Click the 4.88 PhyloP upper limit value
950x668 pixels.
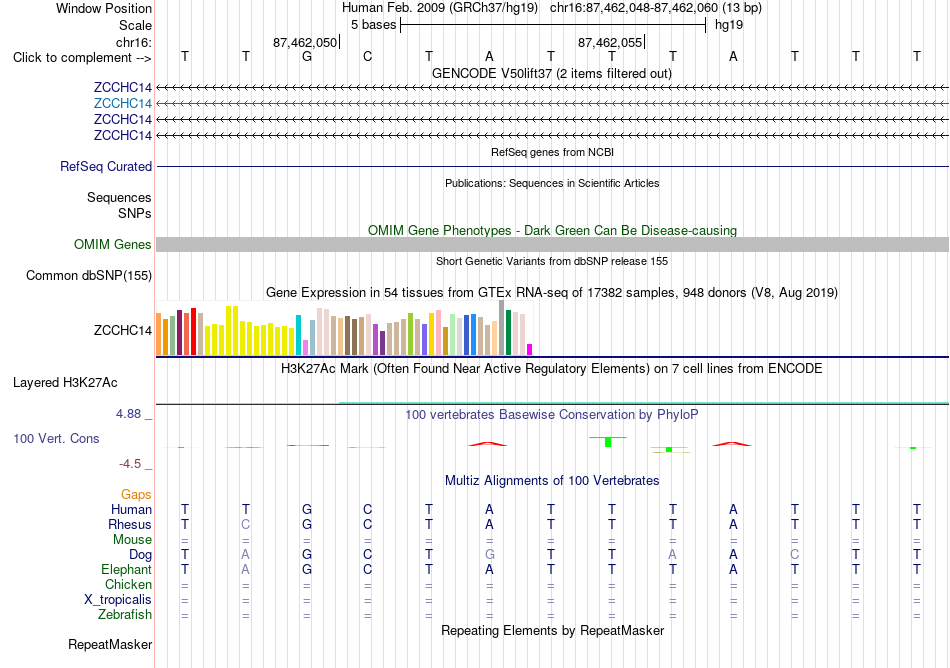(128, 414)
